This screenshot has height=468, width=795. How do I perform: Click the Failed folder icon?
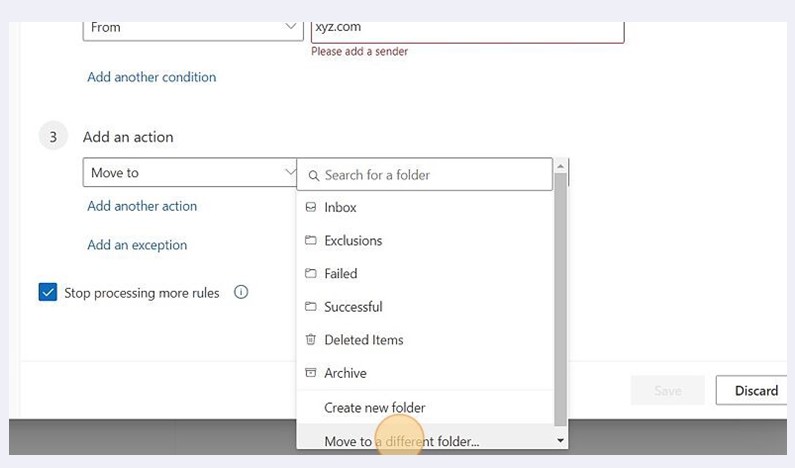tap(311, 273)
